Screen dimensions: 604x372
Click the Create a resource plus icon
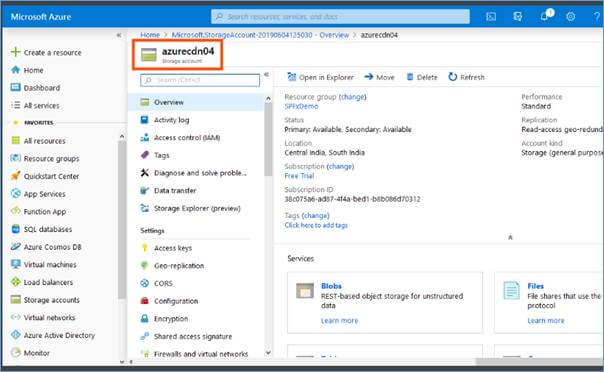click(x=15, y=52)
